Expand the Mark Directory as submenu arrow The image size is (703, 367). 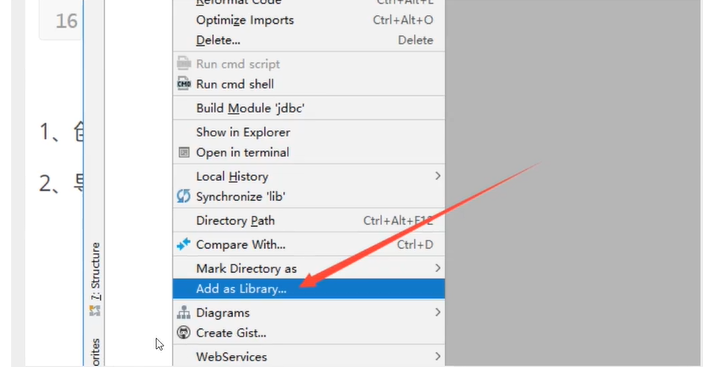click(438, 268)
